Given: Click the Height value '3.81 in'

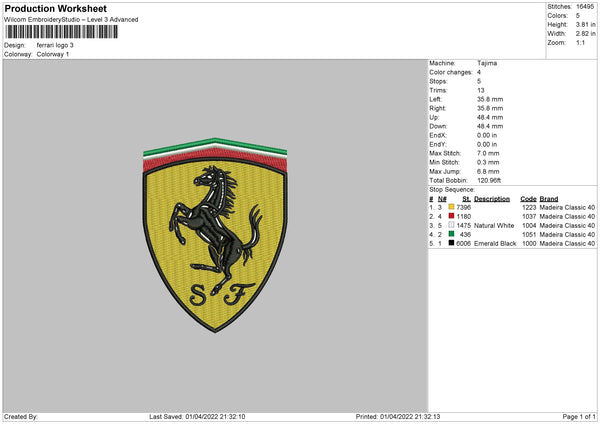Looking at the screenshot, I should [585, 24].
